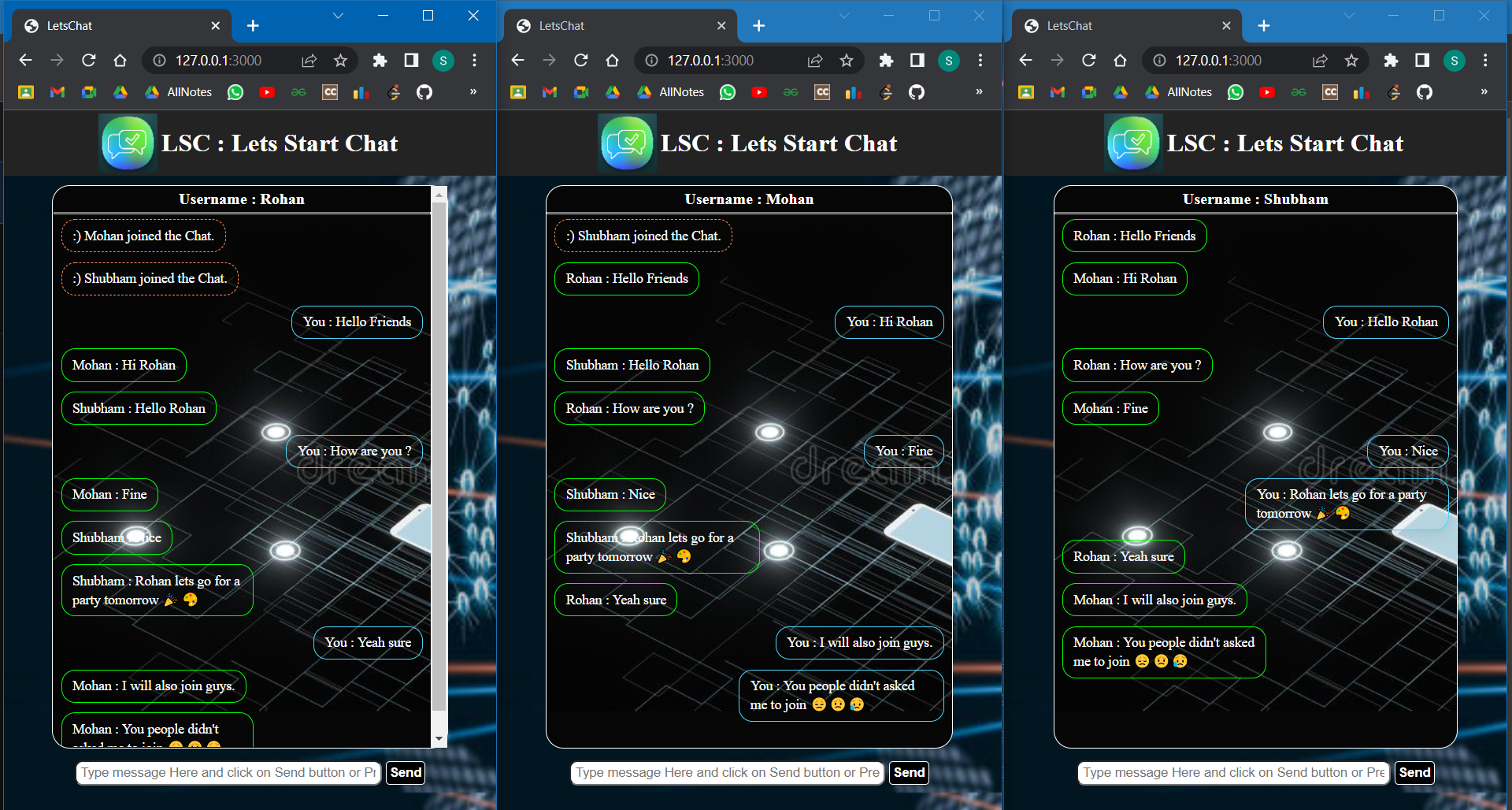Open the tab list chevron in Mohan's window
Screen dimensions: 1512x810
844,15
